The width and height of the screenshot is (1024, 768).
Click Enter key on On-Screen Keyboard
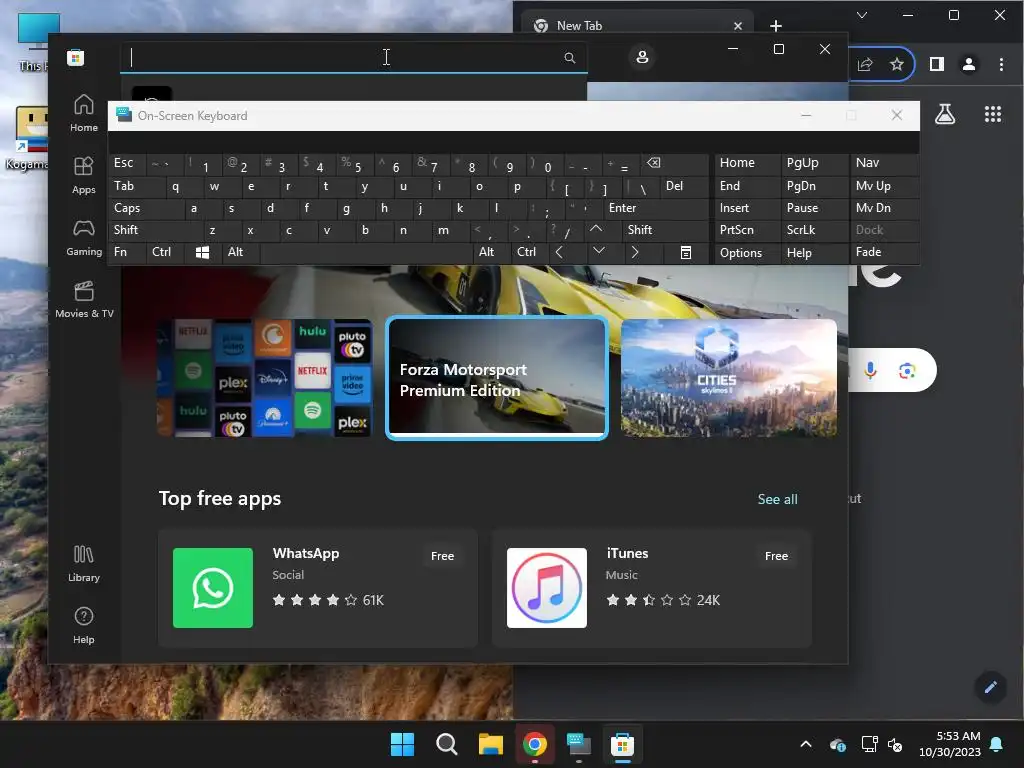coord(656,208)
